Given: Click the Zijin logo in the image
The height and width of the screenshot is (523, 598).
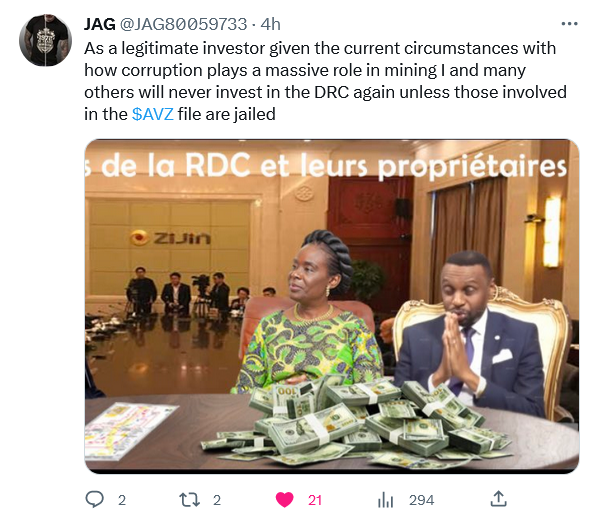Looking at the screenshot, I should pyautogui.click(x=170, y=238).
